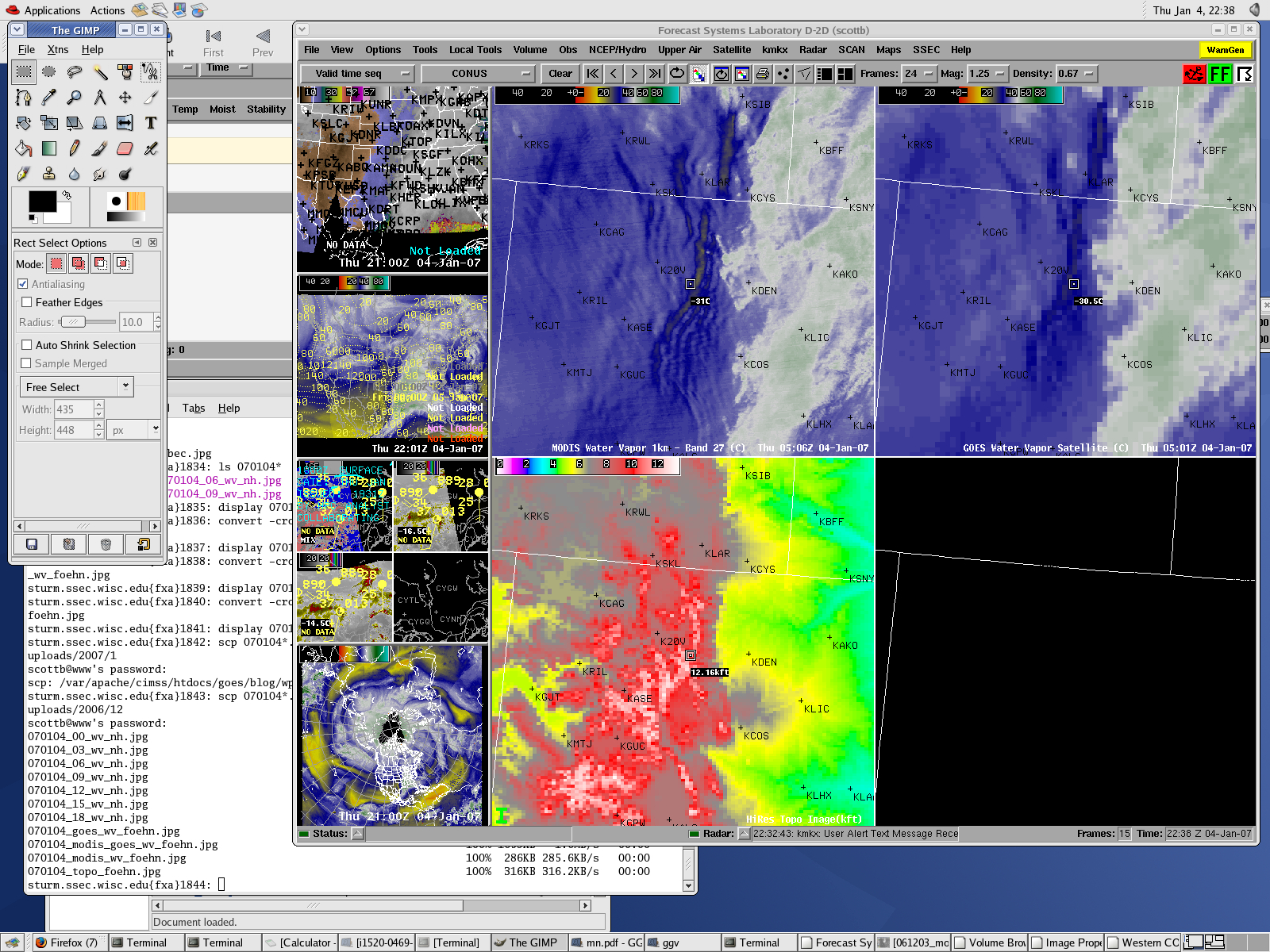Image resolution: width=1270 pixels, height=952 pixels.
Task: Toggle the Sample Merged checkbox
Action: (x=26, y=363)
